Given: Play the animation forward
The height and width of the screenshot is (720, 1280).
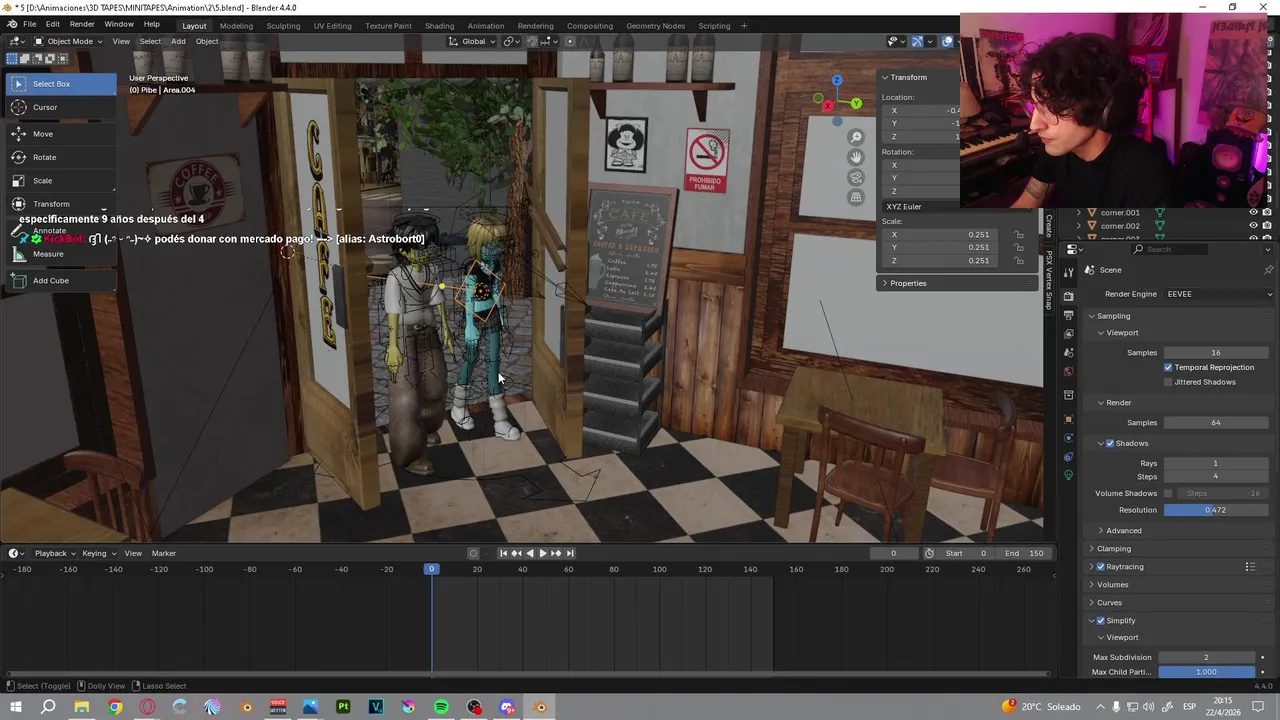Looking at the screenshot, I should tap(542, 553).
